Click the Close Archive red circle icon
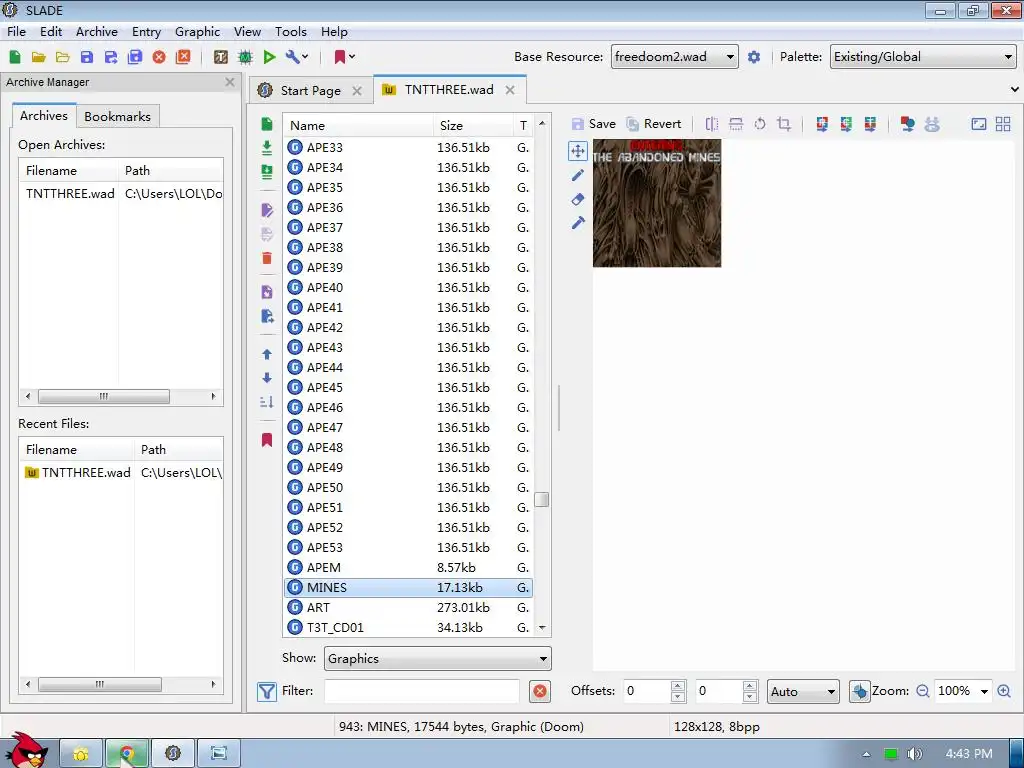This screenshot has height=768, width=1024. [x=159, y=57]
